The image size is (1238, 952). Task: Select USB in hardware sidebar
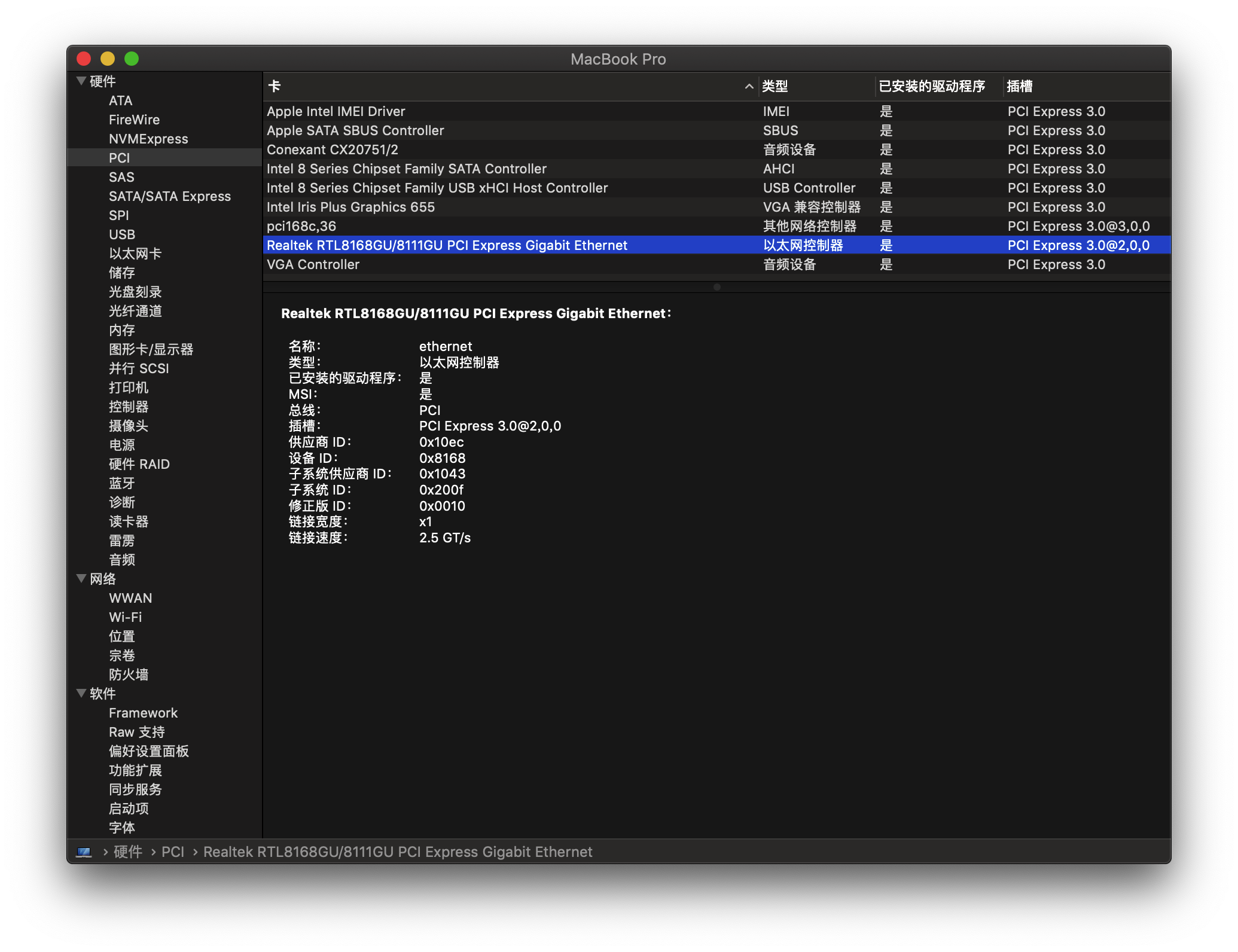122,234
